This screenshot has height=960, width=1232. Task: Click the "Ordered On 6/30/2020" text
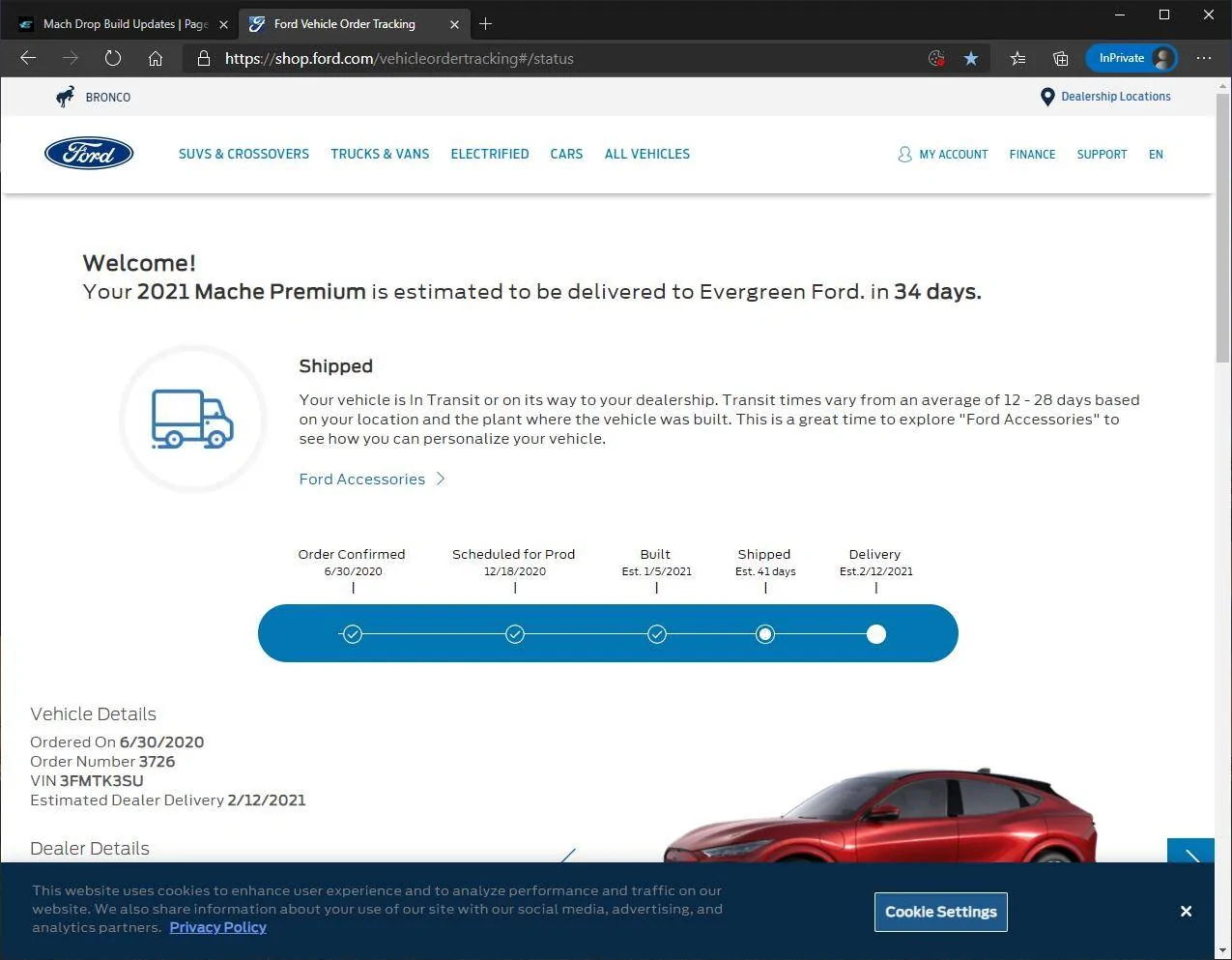coord(117,742)
